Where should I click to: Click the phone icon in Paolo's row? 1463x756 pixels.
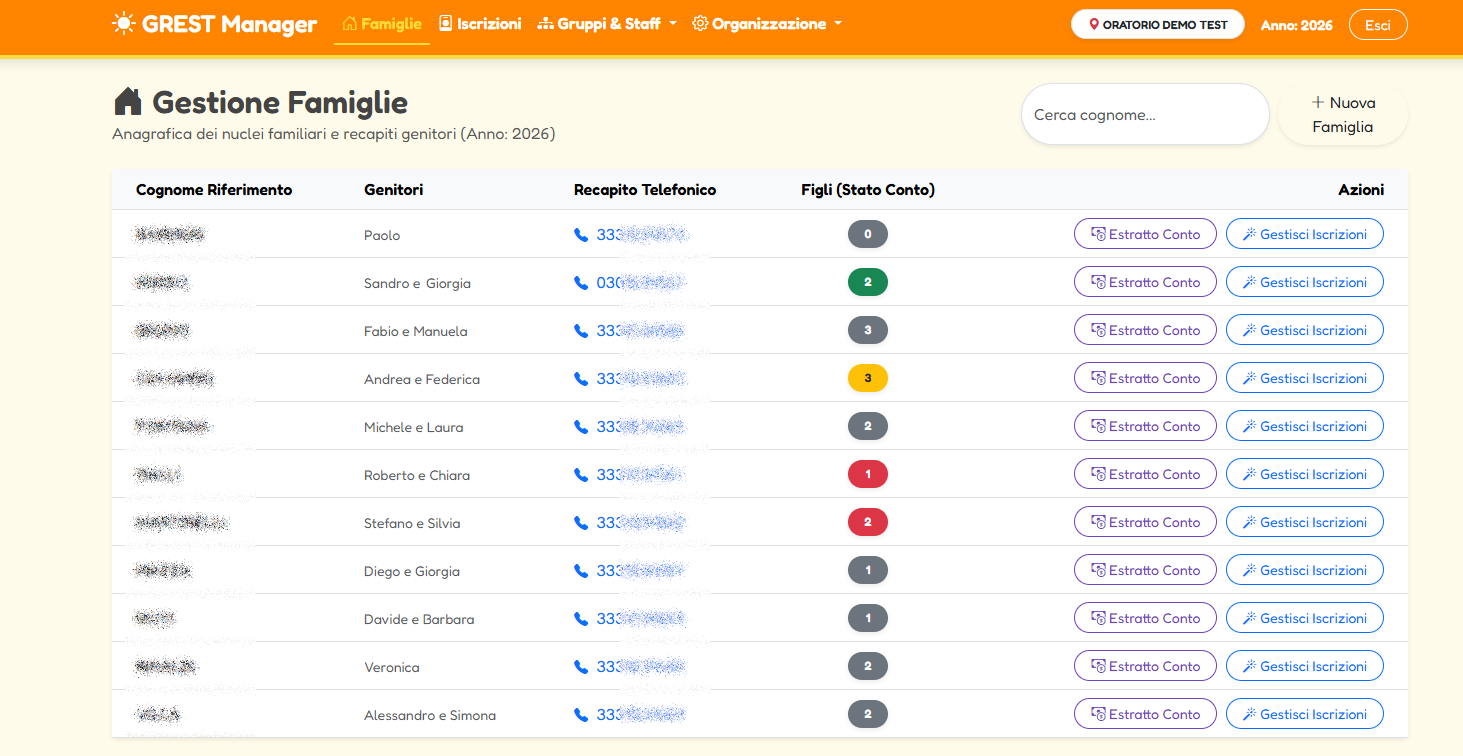pyautogui.click(x=581, y=235)
